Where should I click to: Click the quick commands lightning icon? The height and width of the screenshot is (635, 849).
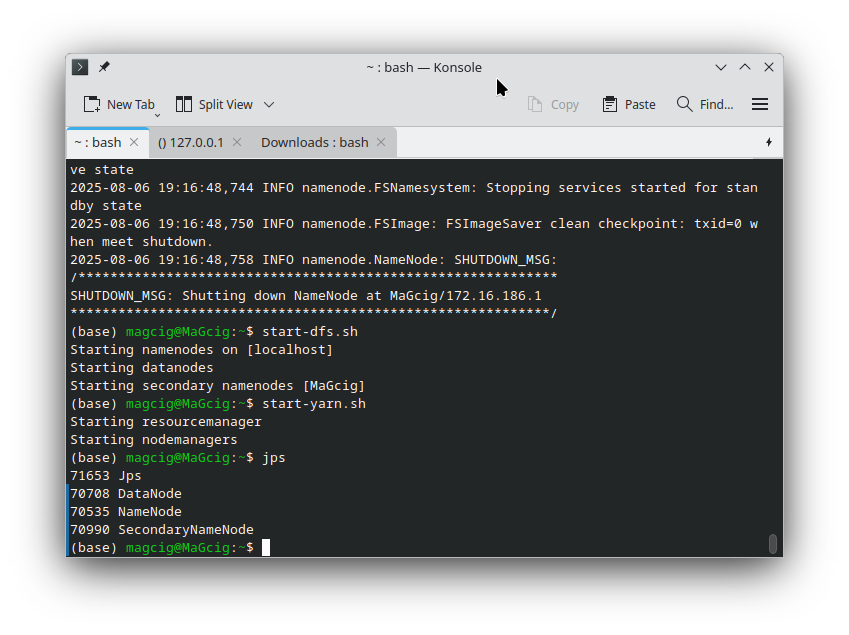tap(769, 142)
